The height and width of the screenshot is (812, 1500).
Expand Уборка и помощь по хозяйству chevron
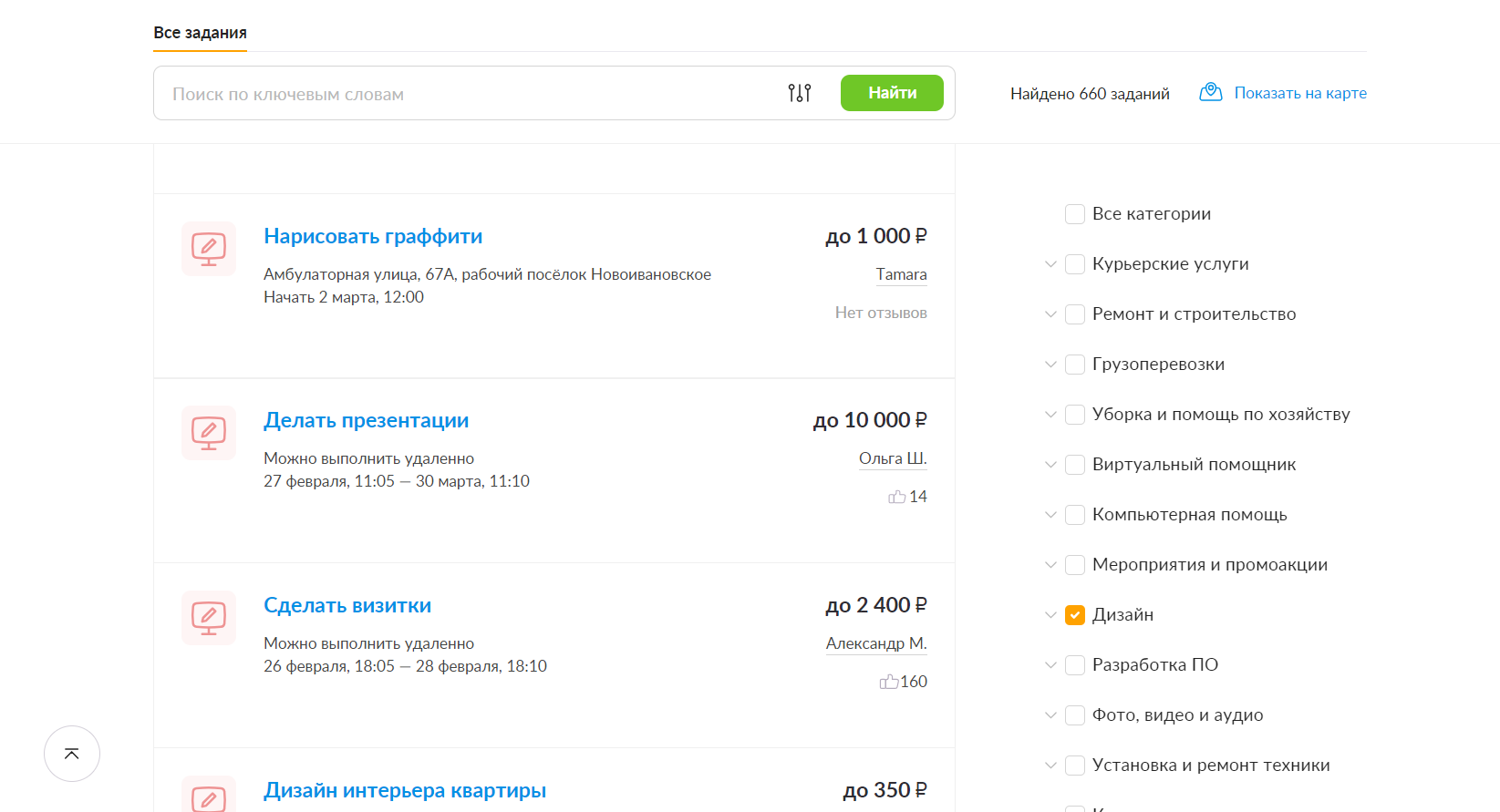tap(1050, 415)
